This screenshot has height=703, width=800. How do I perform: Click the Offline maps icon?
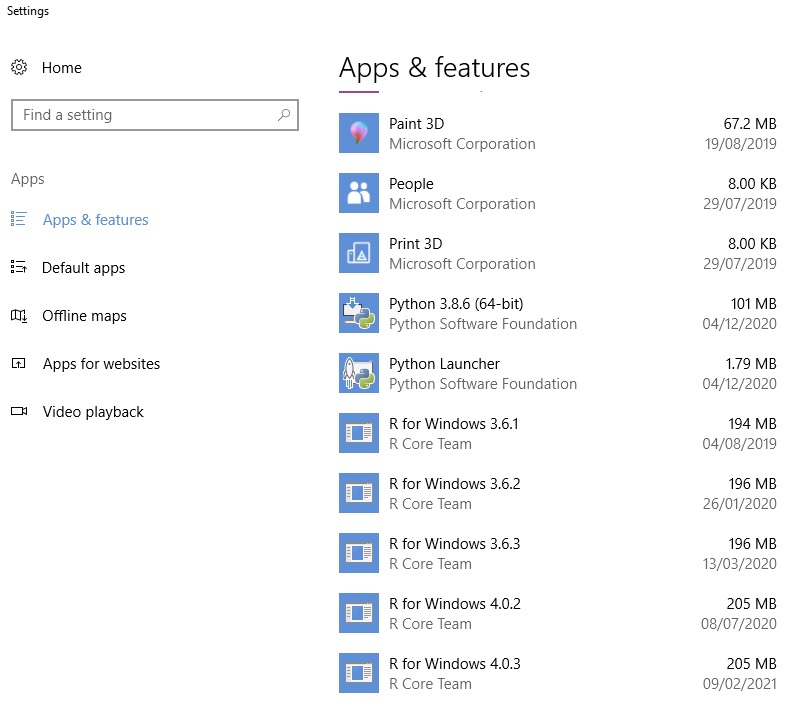click(x=19, y=316)
